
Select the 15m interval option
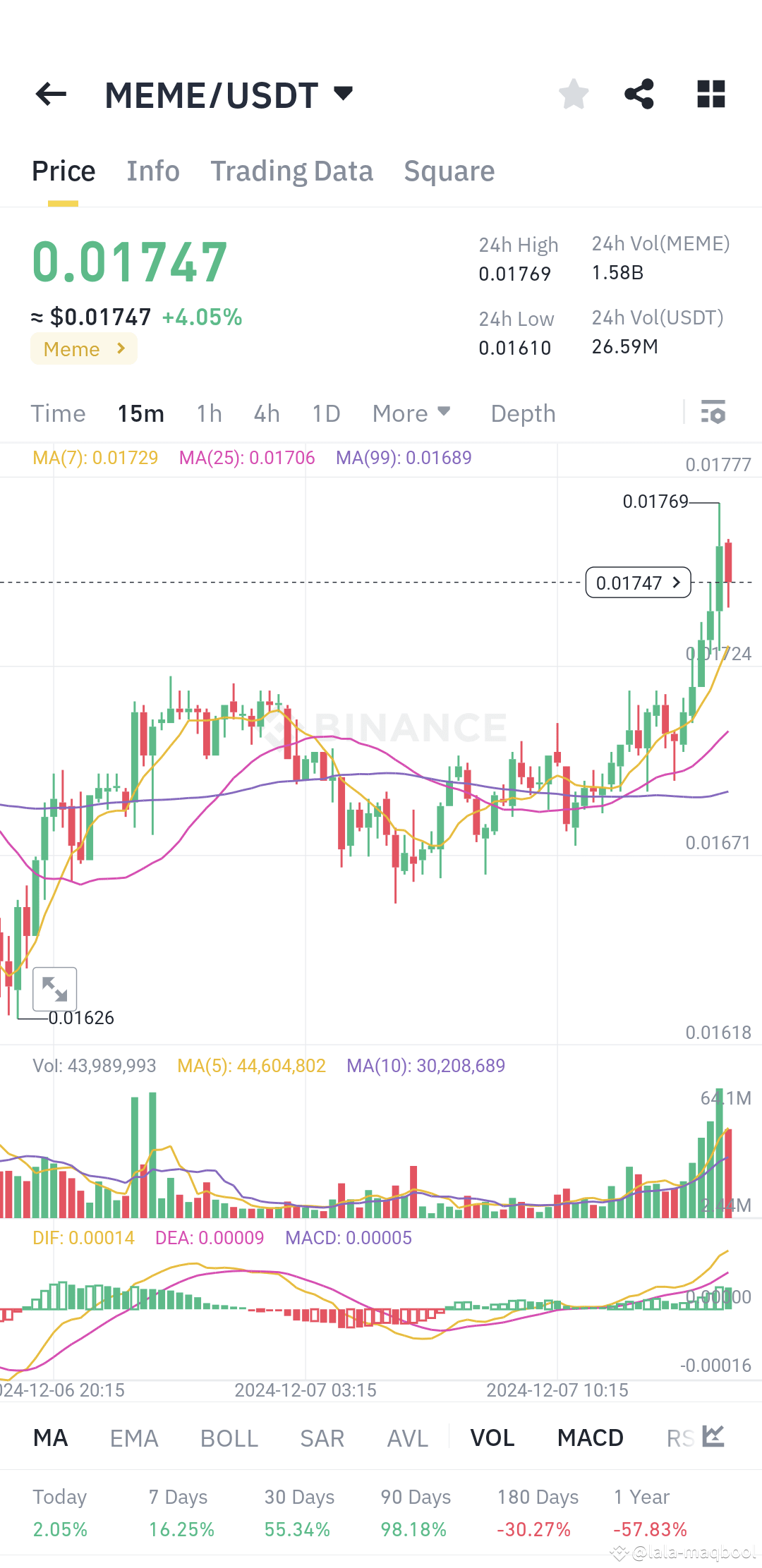coord(140,413)
